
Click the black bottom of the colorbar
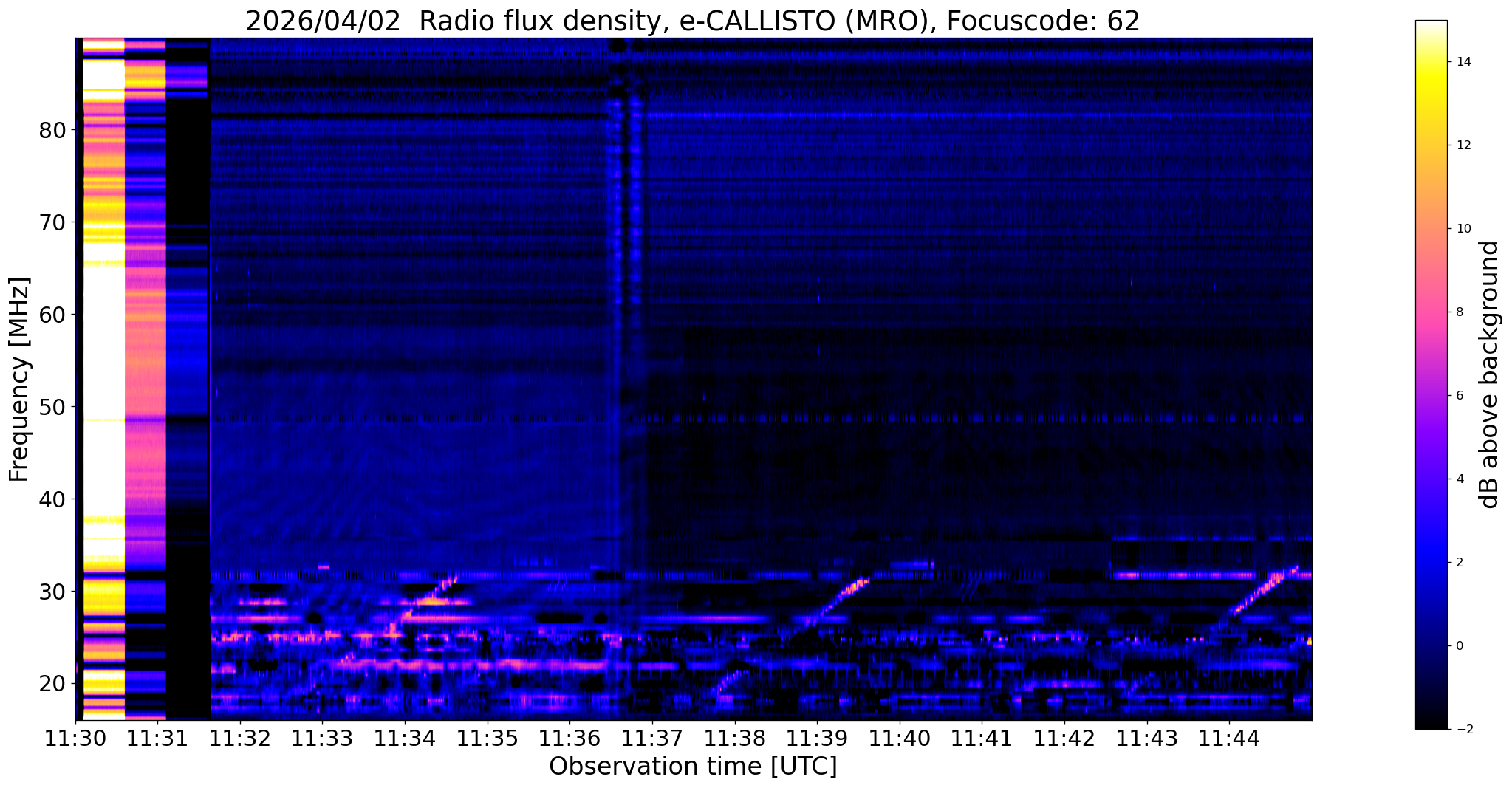coord(1431,723)
